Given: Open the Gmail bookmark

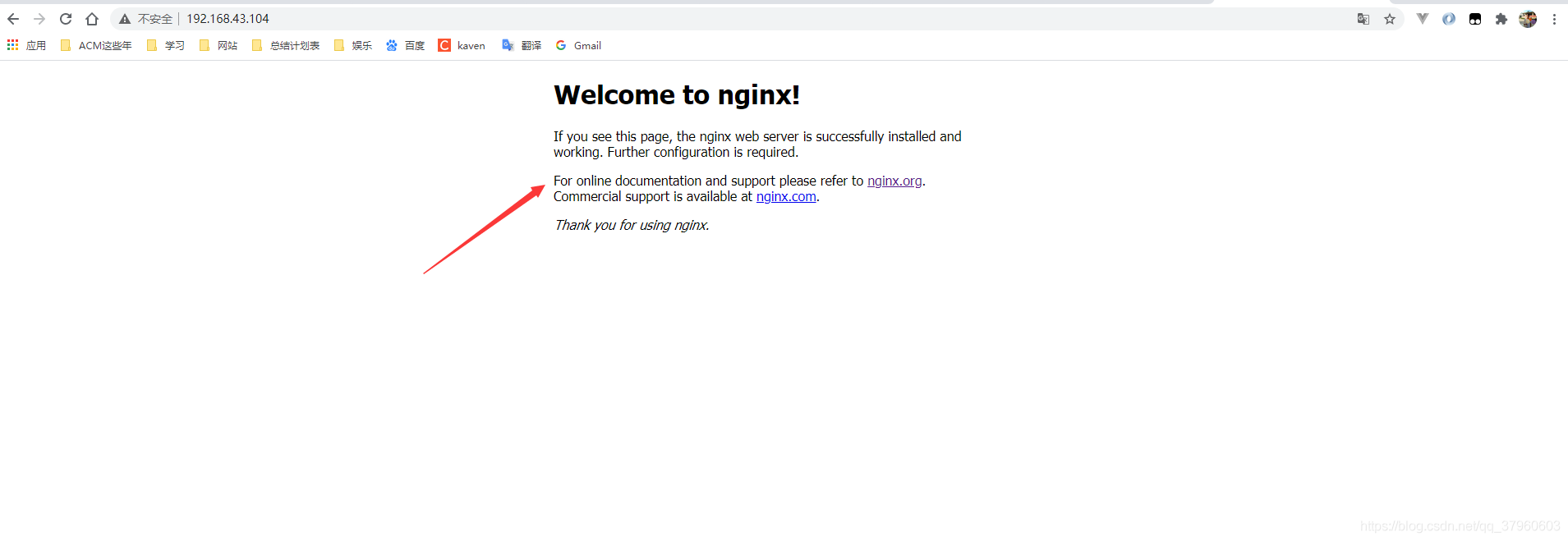Looking at the screenshot, I should (578, 45).
